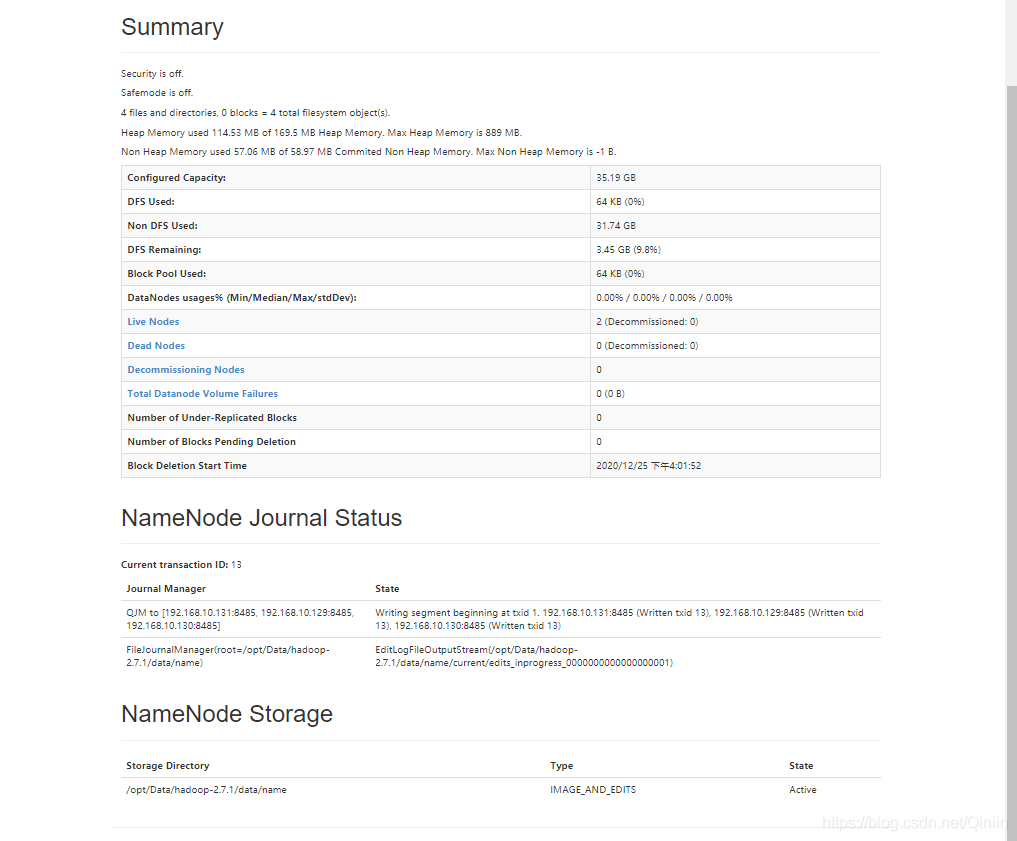Screen dimensions: 1017x841
Task: Click Number of Blocks Pending Deletion label
Action: 211,442
